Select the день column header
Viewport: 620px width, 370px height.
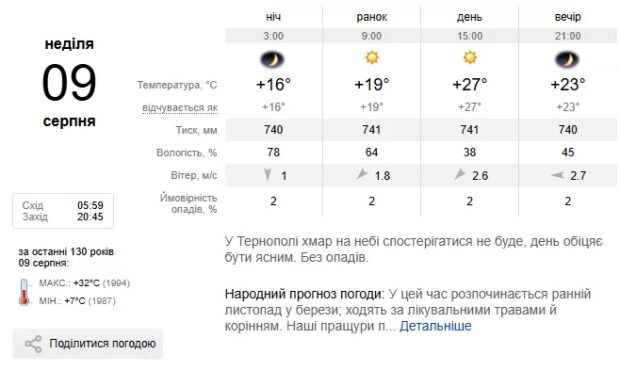point(470,17)
